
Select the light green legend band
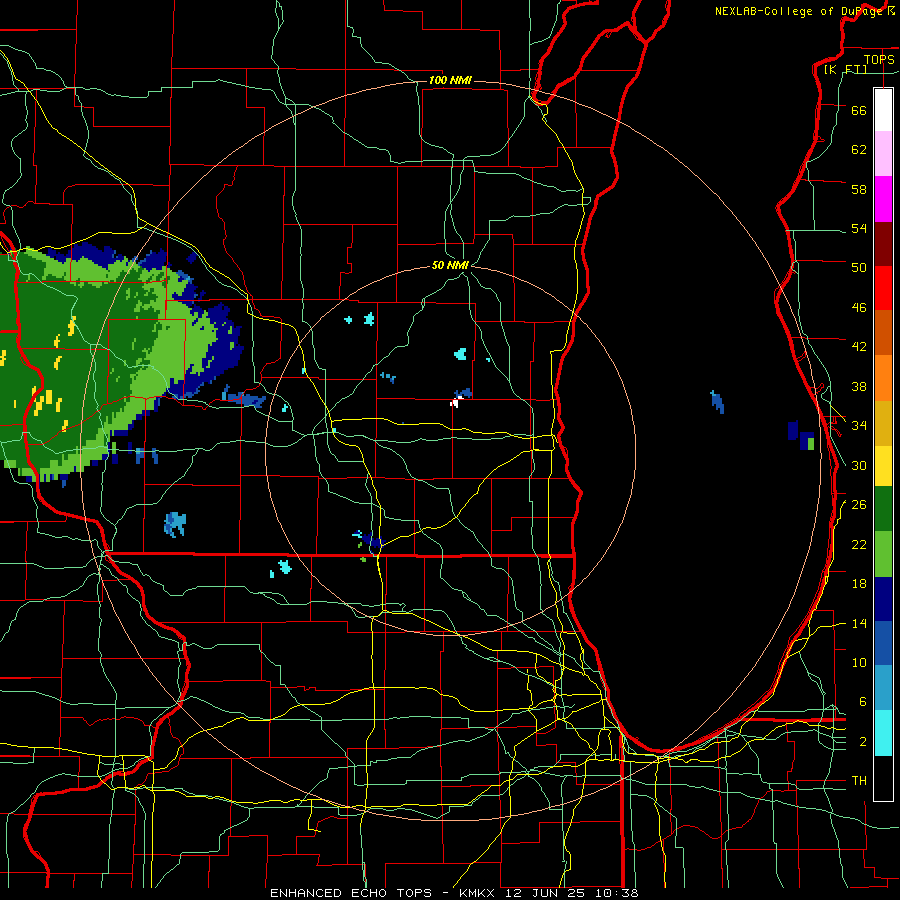click(x=883, y=554)
